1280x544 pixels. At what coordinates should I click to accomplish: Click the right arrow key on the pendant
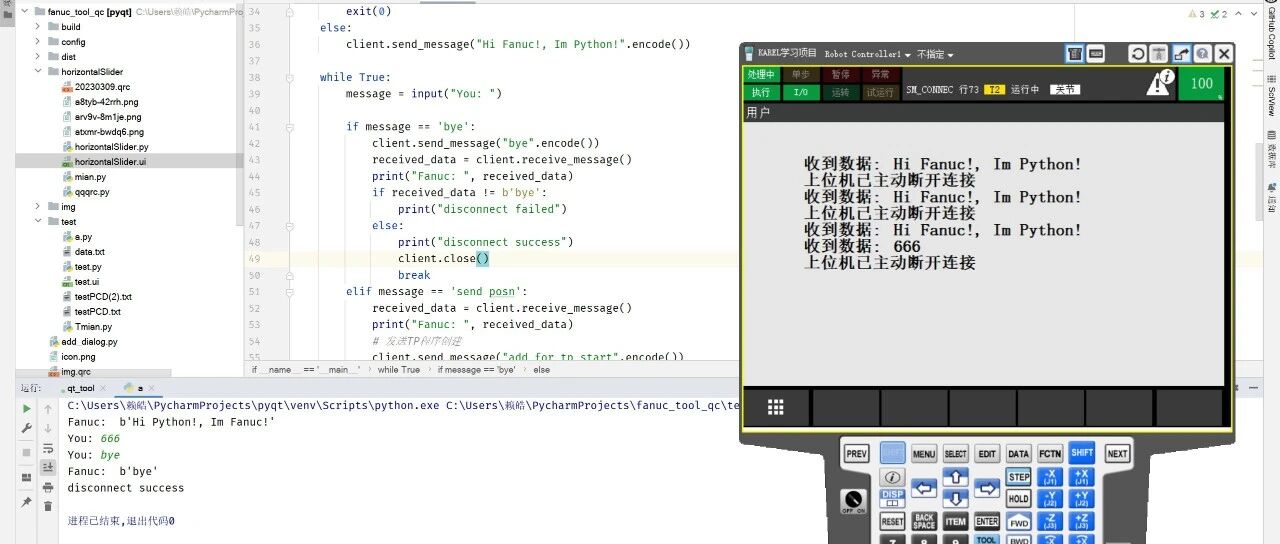(x=987, y=489)
